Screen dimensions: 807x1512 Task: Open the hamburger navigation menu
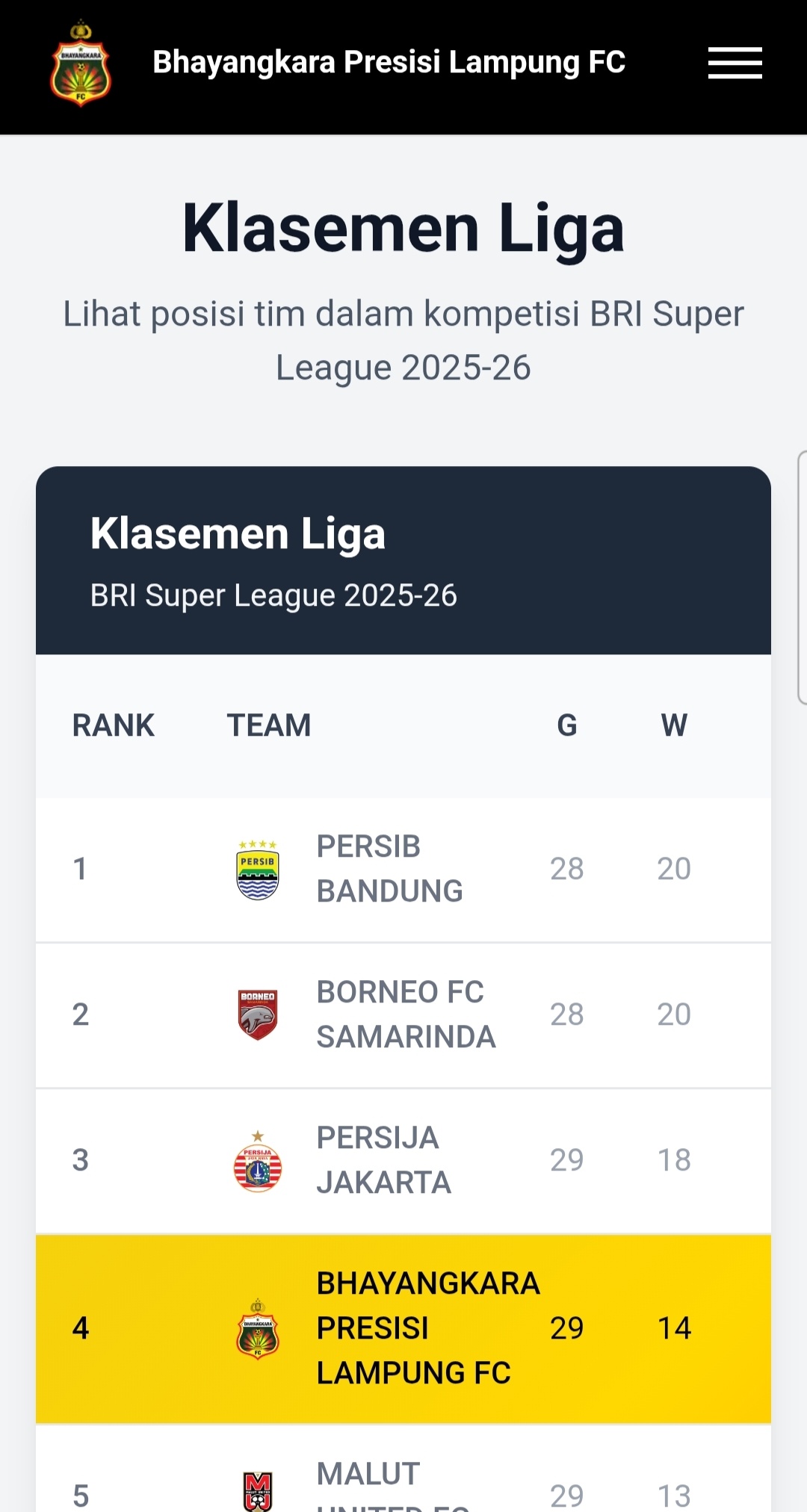pyautogui.click(x=735, y=63)
